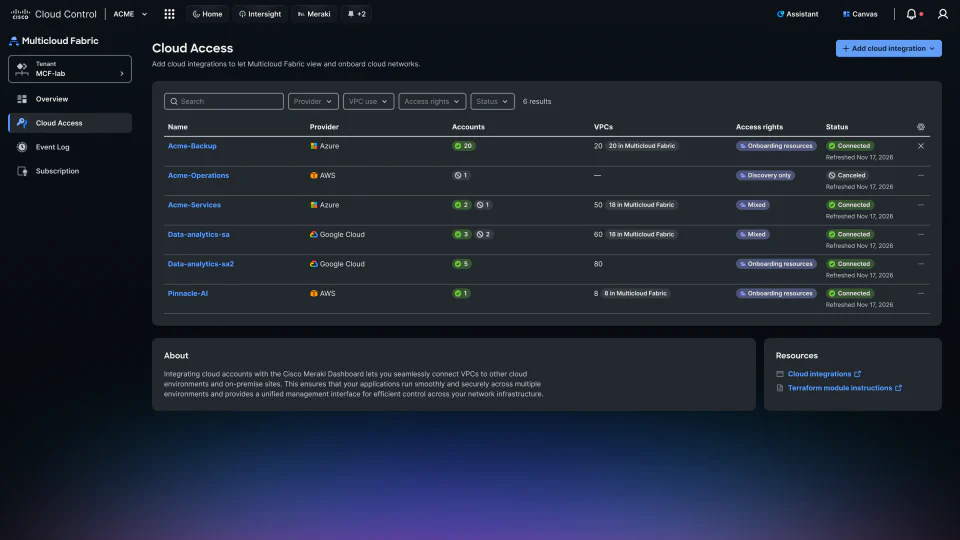Switch to the Intersight tab

tap(260, 14)
